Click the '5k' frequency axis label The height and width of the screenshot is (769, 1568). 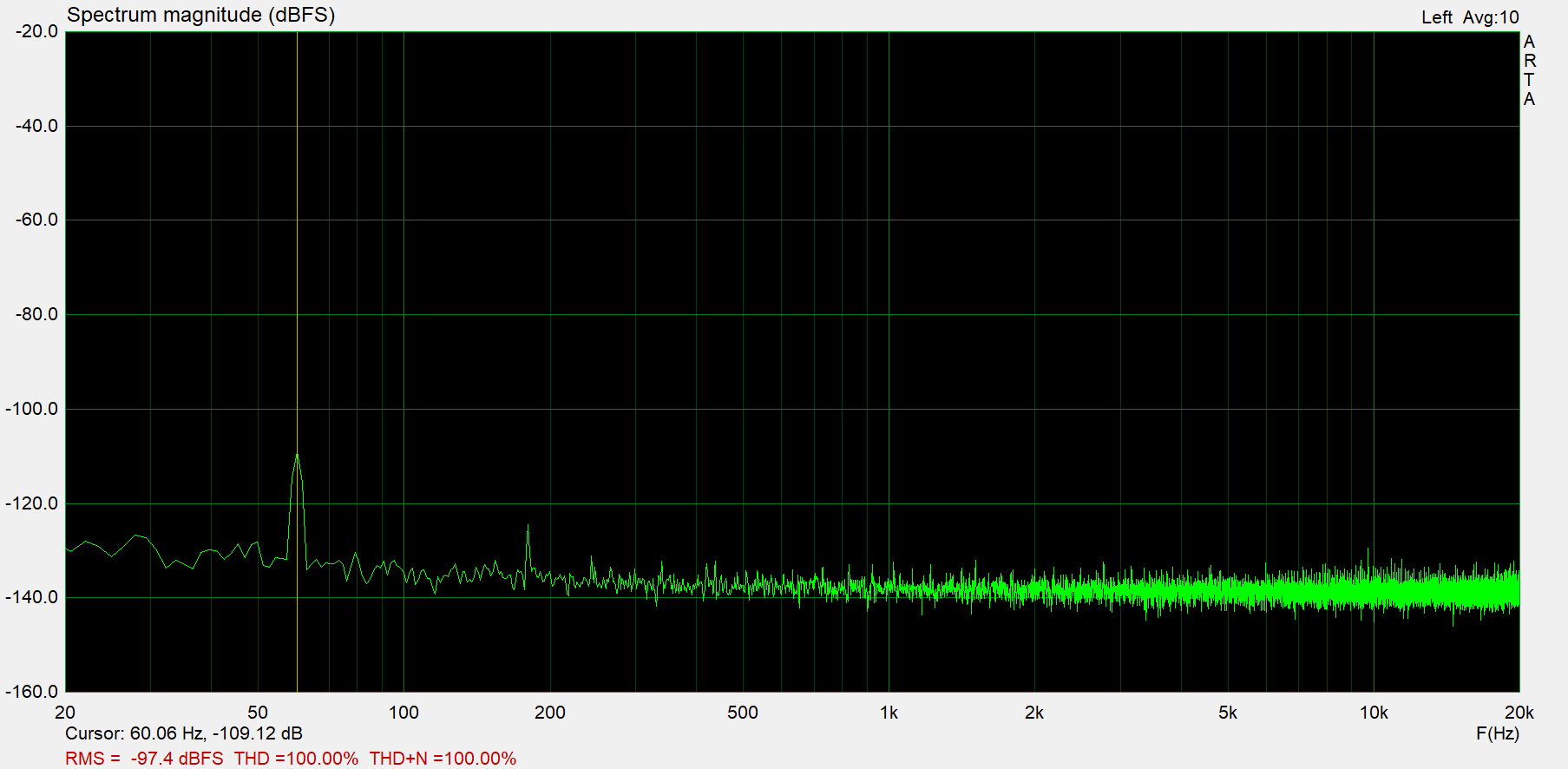pos(1228,713)
